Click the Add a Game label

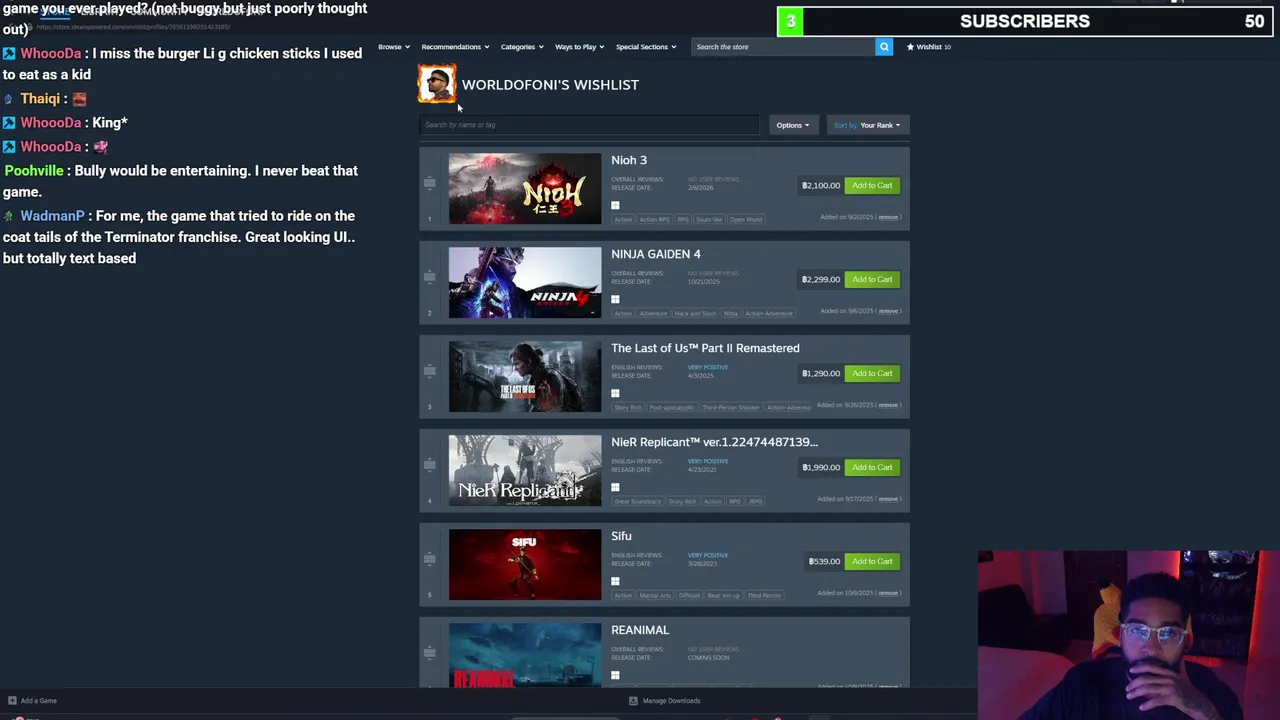point(39,701)
